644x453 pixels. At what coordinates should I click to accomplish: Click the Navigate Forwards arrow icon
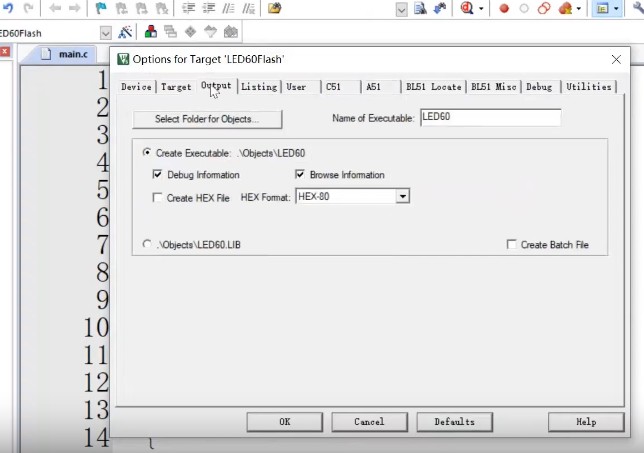74,8
